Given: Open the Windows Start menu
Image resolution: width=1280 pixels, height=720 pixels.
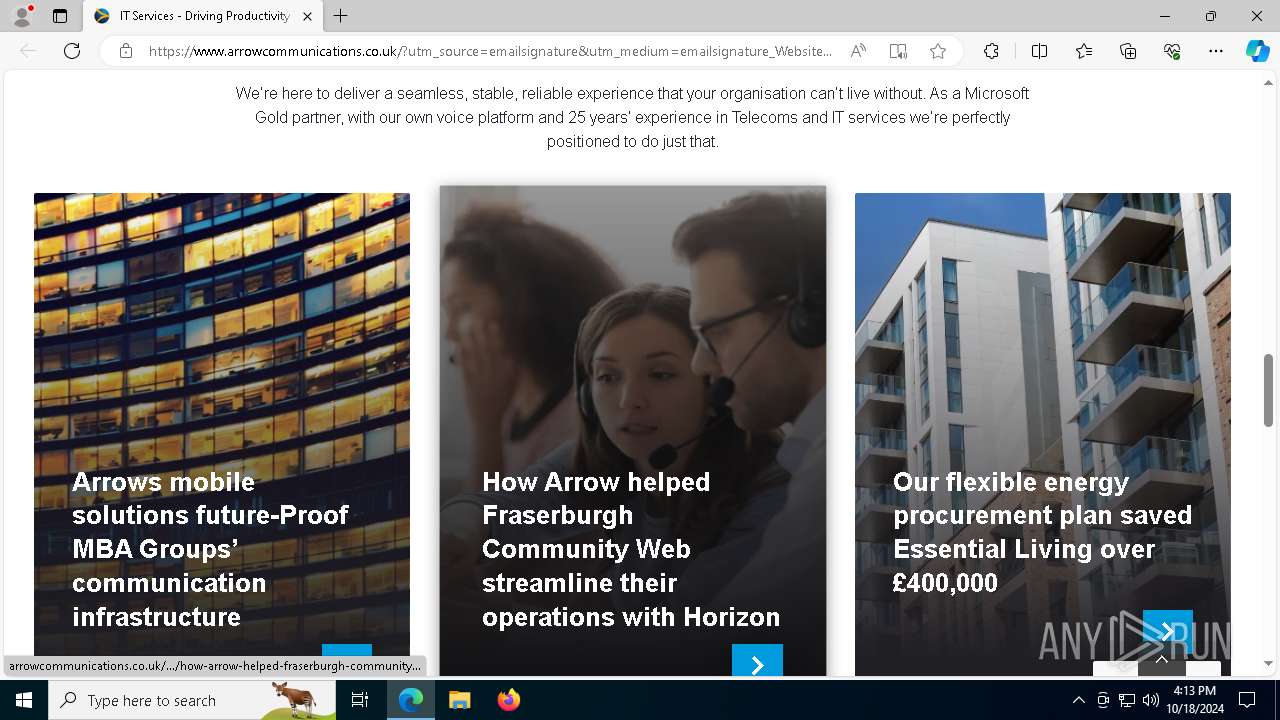Looking at the screenshot, I should tap(24, 700).
